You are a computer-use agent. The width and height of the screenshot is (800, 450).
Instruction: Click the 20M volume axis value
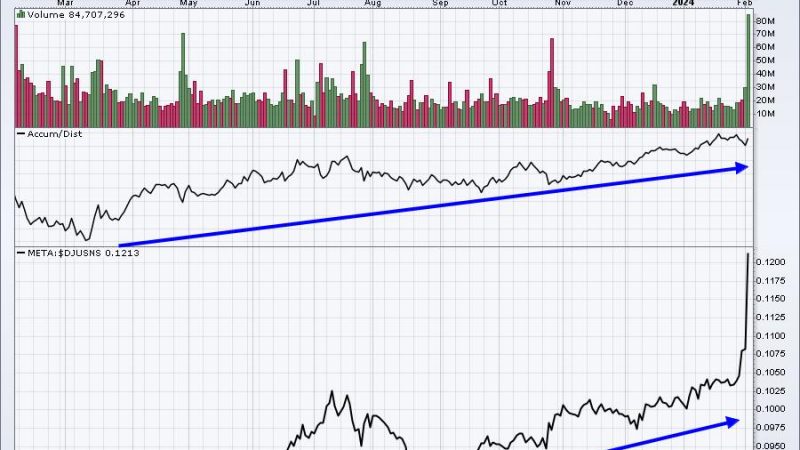coord(765,100)
